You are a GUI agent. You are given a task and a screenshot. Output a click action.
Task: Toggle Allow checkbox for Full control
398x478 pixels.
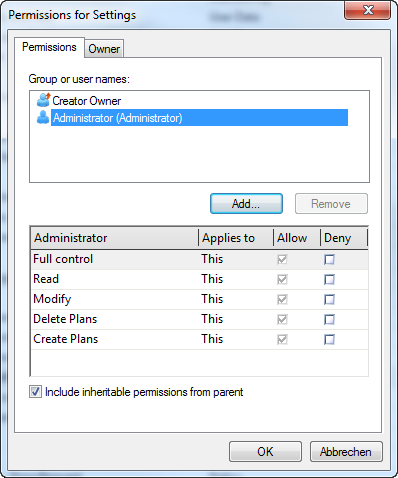click(x=282, y=259)
